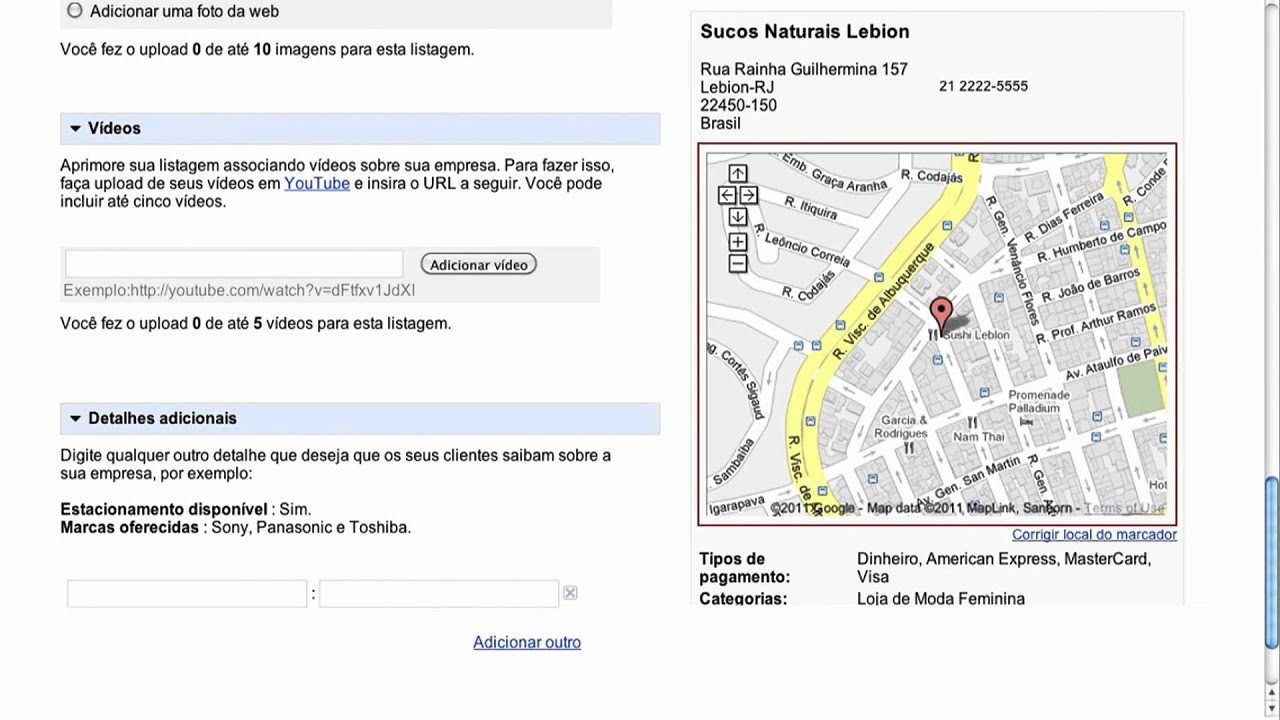
Task: Pan the map left with arrow control
Action: tap(727, 195)
